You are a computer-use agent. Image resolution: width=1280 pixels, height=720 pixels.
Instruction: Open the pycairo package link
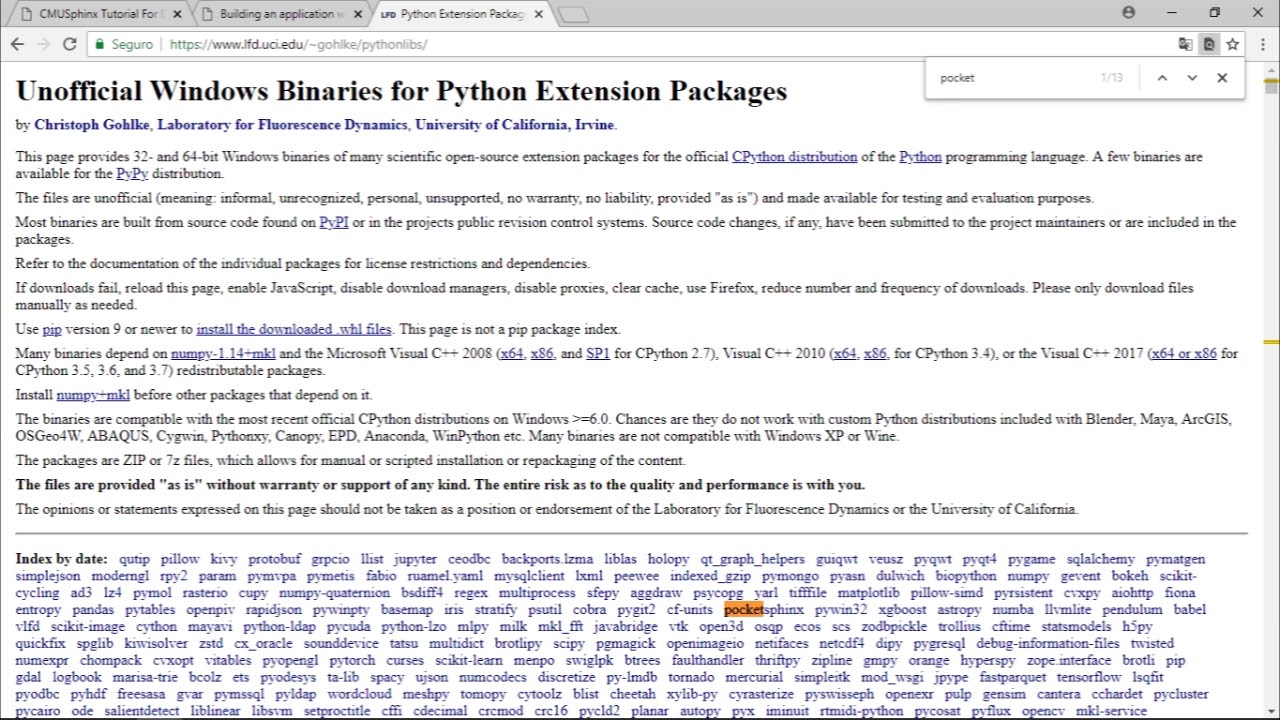pyautogui.click(x=38, y=711)
